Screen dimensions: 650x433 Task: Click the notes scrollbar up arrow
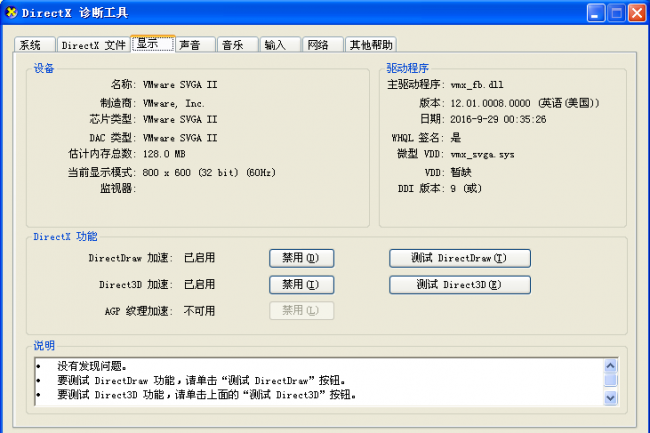pos(610,366)
